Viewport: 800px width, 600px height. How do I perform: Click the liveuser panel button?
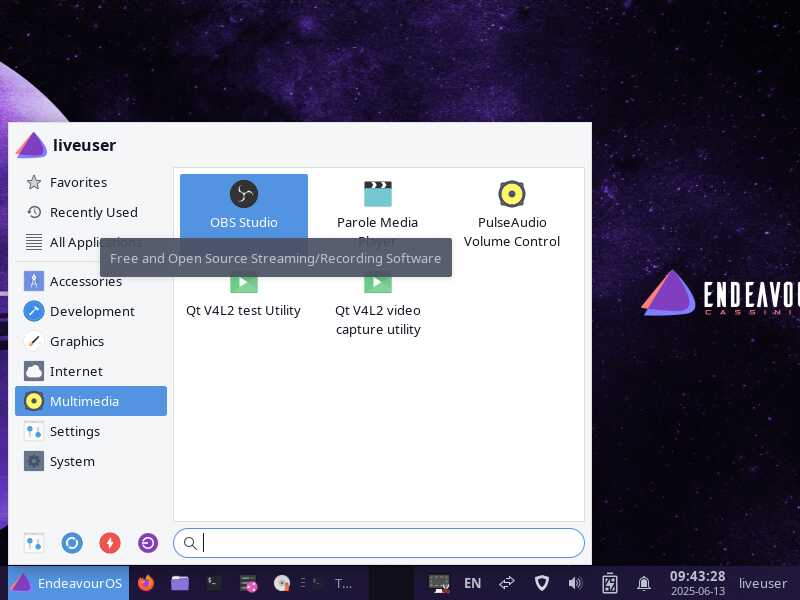click(x=763, y=583)
